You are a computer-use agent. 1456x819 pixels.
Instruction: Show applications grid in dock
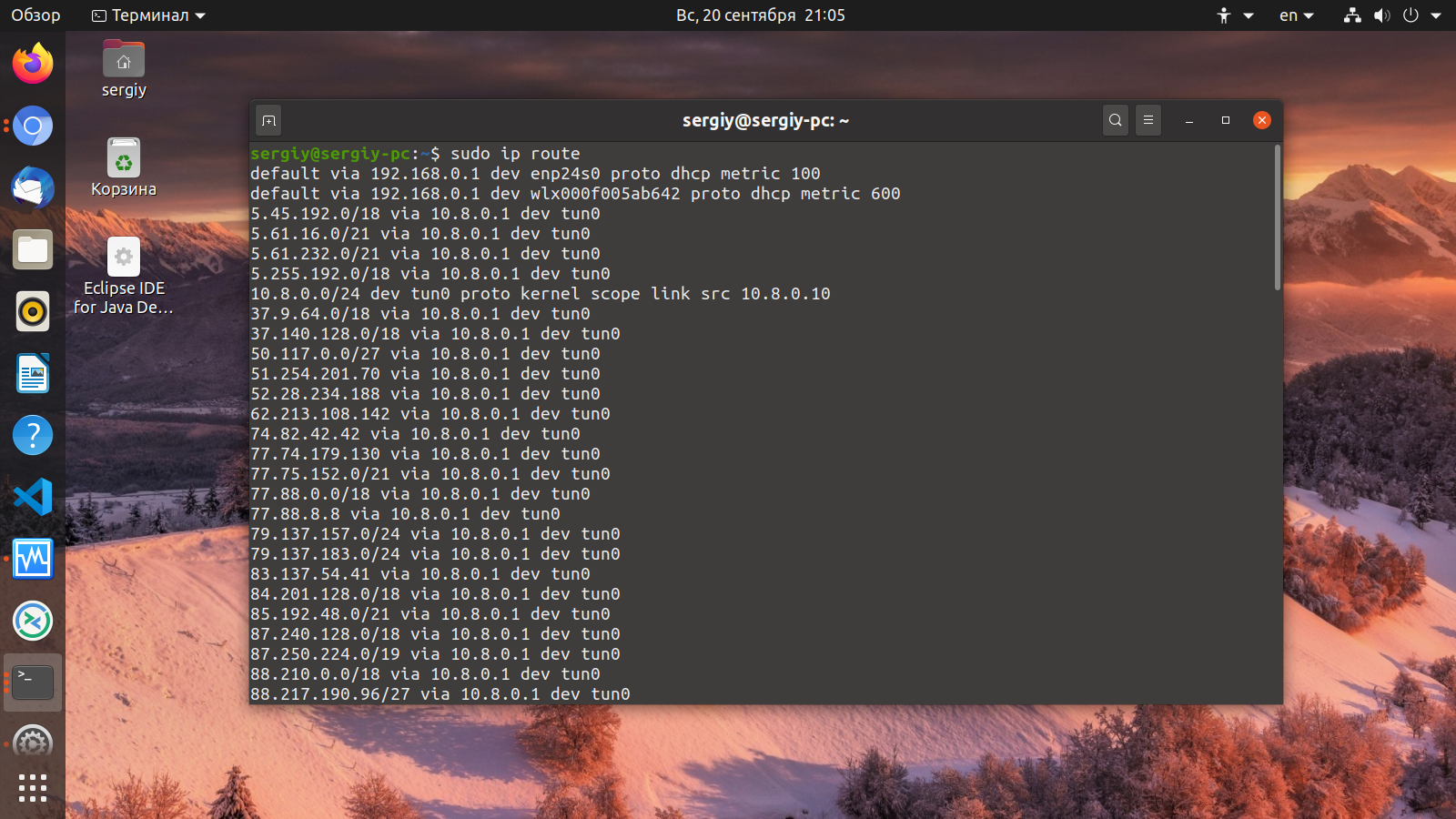coord(33,788)
